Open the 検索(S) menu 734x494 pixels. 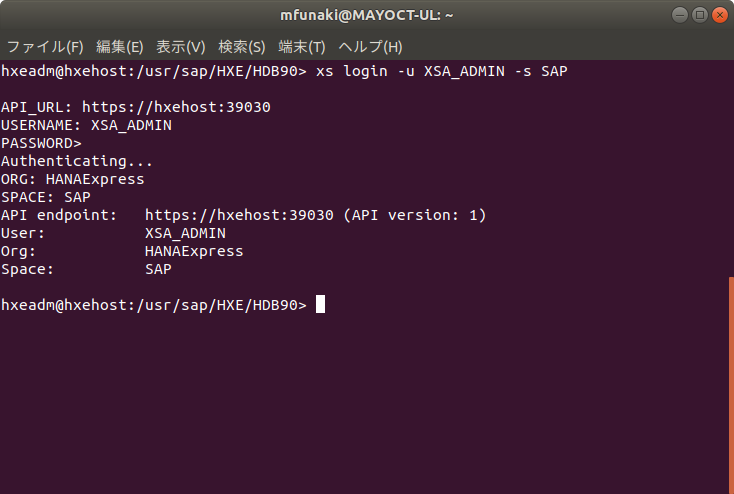pyautogui.click(x=242, y=47)
